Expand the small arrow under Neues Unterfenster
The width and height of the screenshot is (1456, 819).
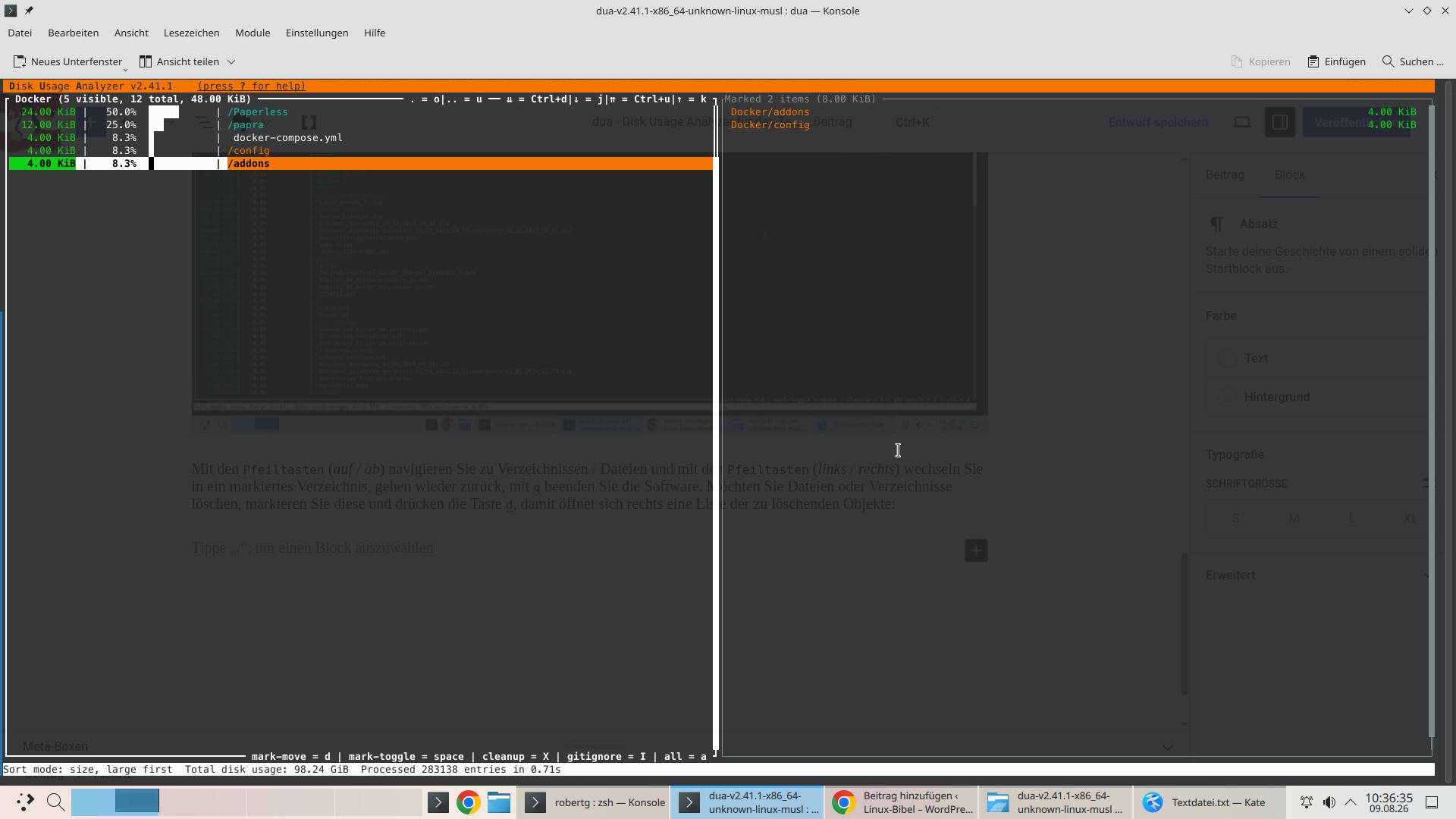[x=125, y=70]
